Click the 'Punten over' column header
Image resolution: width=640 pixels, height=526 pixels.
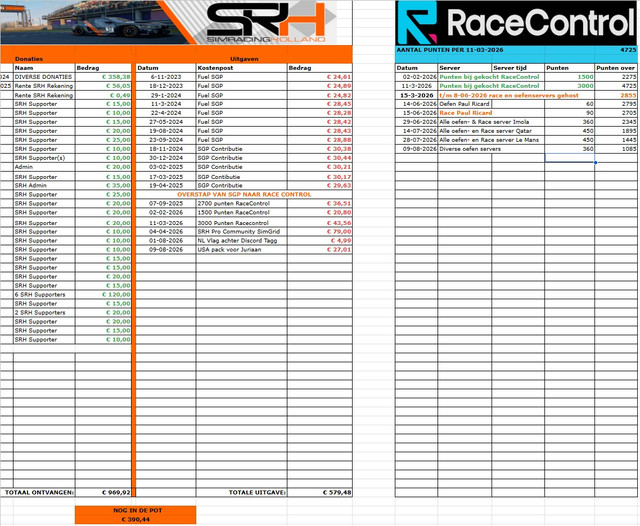click(615, 68)
